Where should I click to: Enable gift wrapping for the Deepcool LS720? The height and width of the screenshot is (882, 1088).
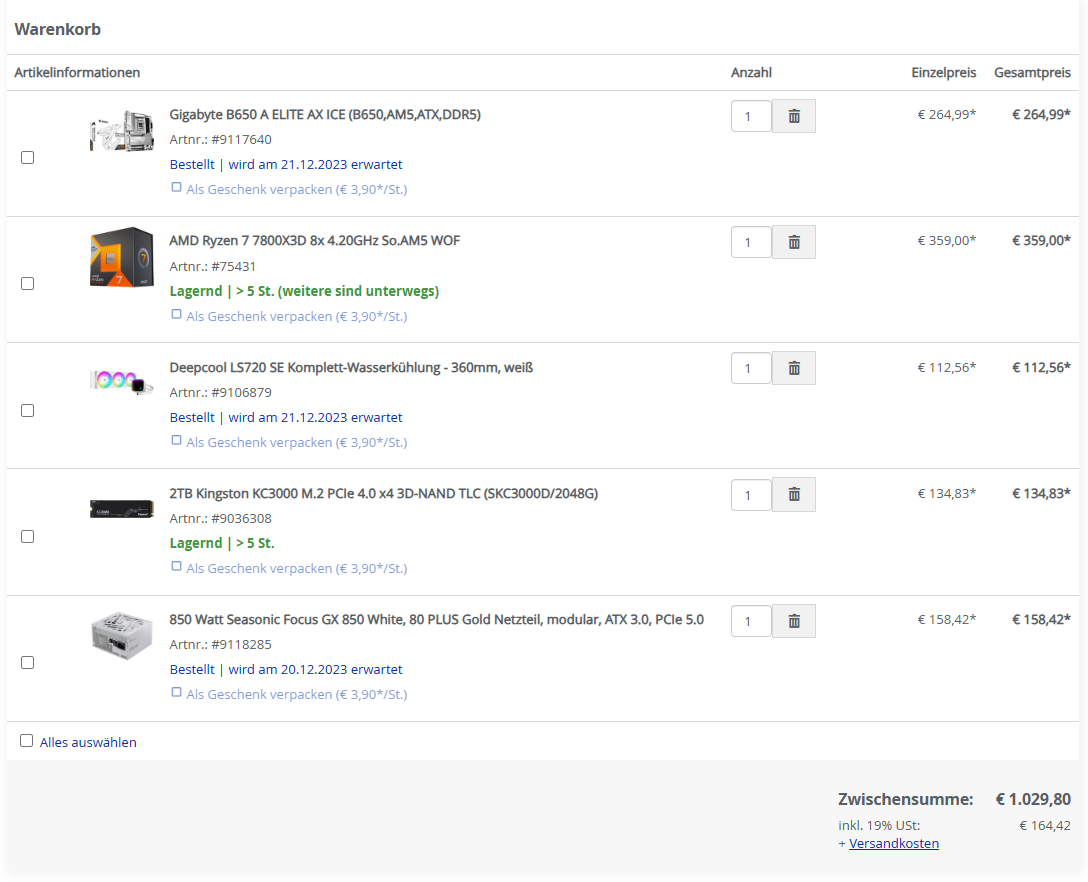click(176, 439)
